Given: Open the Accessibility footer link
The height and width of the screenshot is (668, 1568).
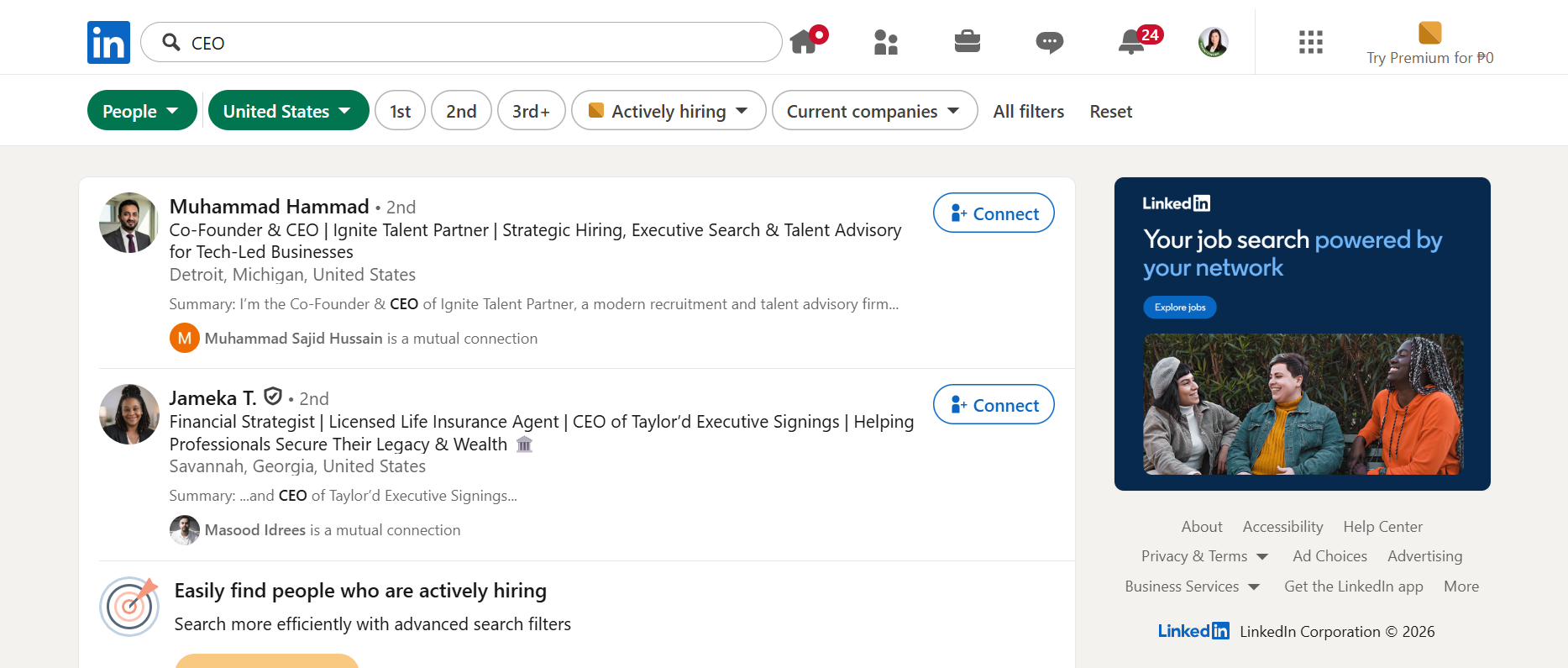Looking at the screenshot, I should 1282,527.
